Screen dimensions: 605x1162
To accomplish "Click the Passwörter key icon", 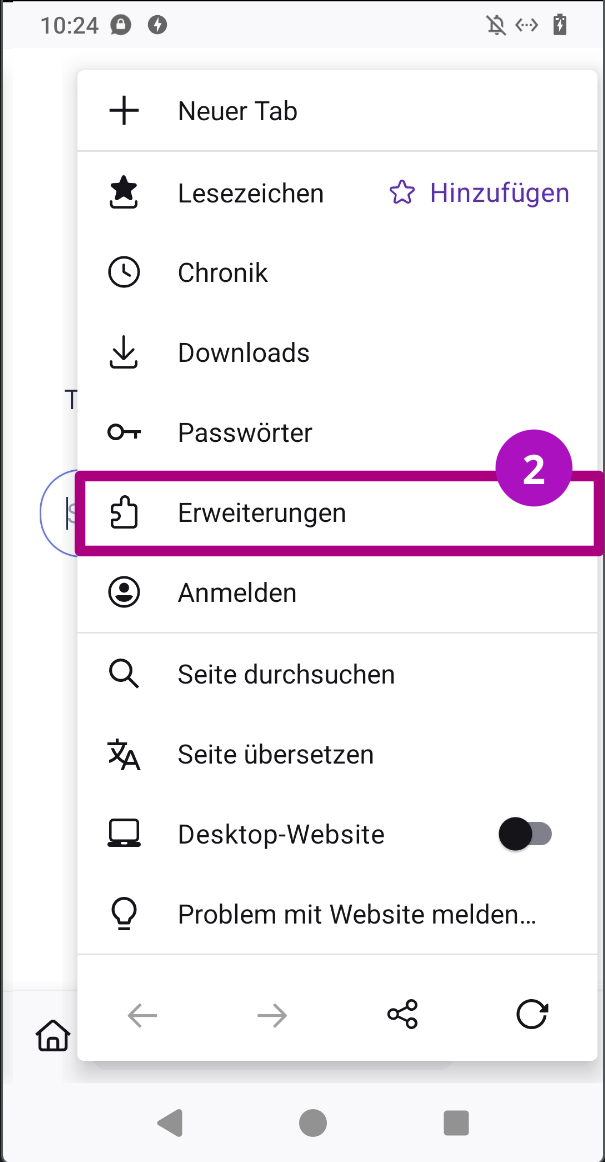I will pyautogui.click(x=123, y=432).
